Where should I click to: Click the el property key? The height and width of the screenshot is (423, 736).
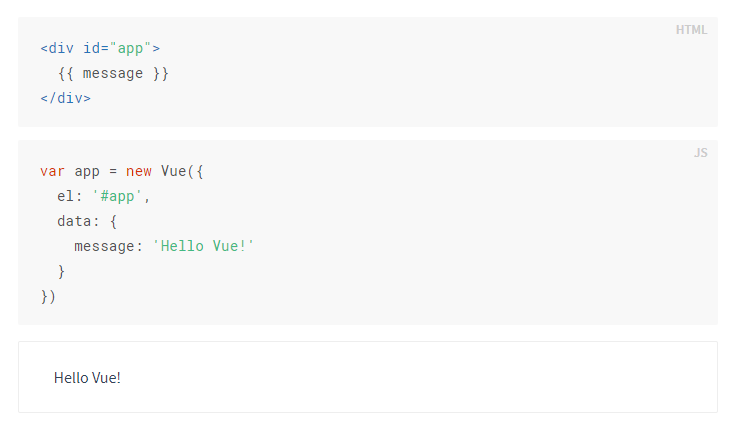coord(65,196)
